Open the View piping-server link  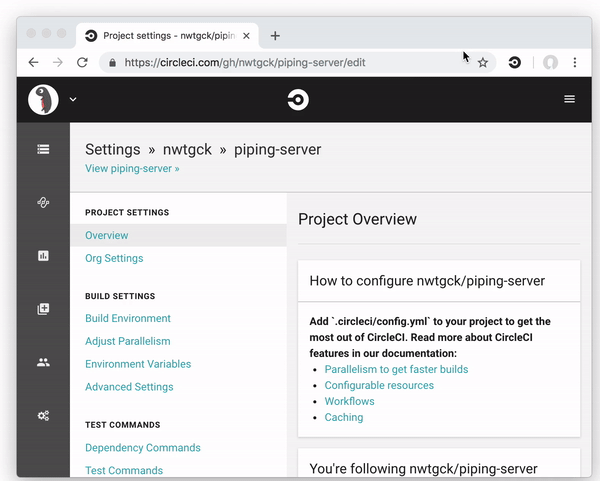[132, 168]
